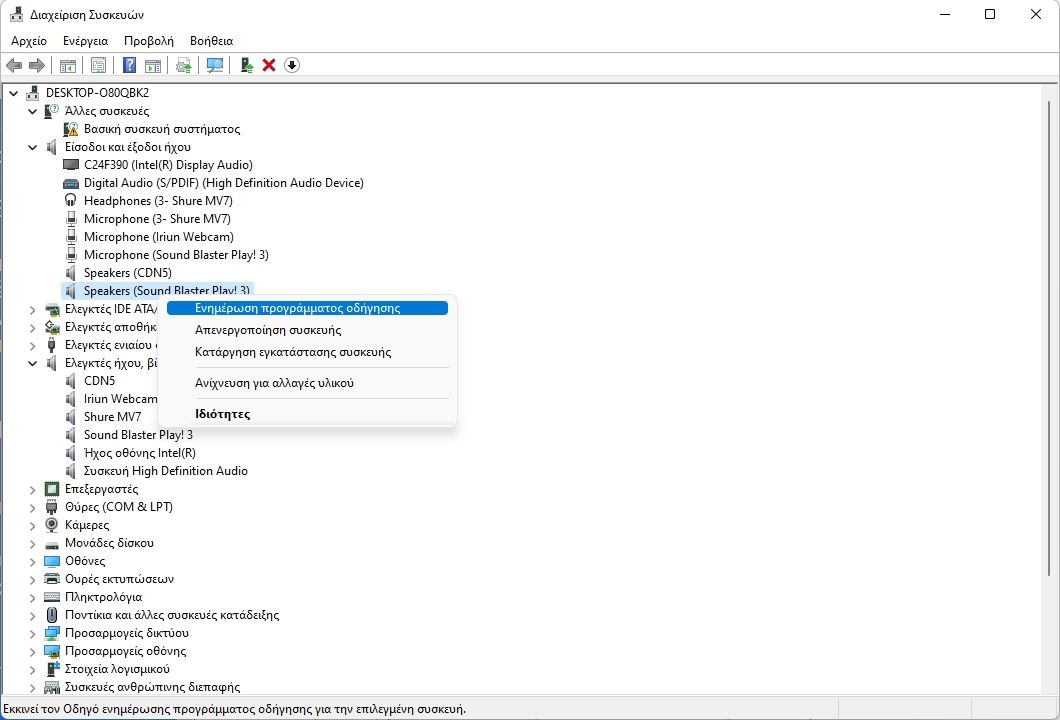Open the Ενέργεια menu
Viewport: 1060px width, 720px height.
84,41
